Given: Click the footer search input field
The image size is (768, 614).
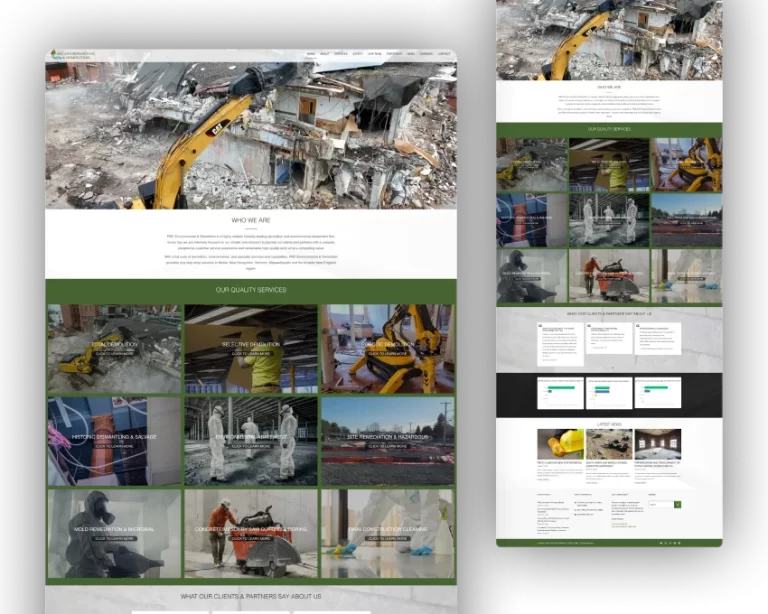Looking at the screenshot, I should click(x=660, y=504).
